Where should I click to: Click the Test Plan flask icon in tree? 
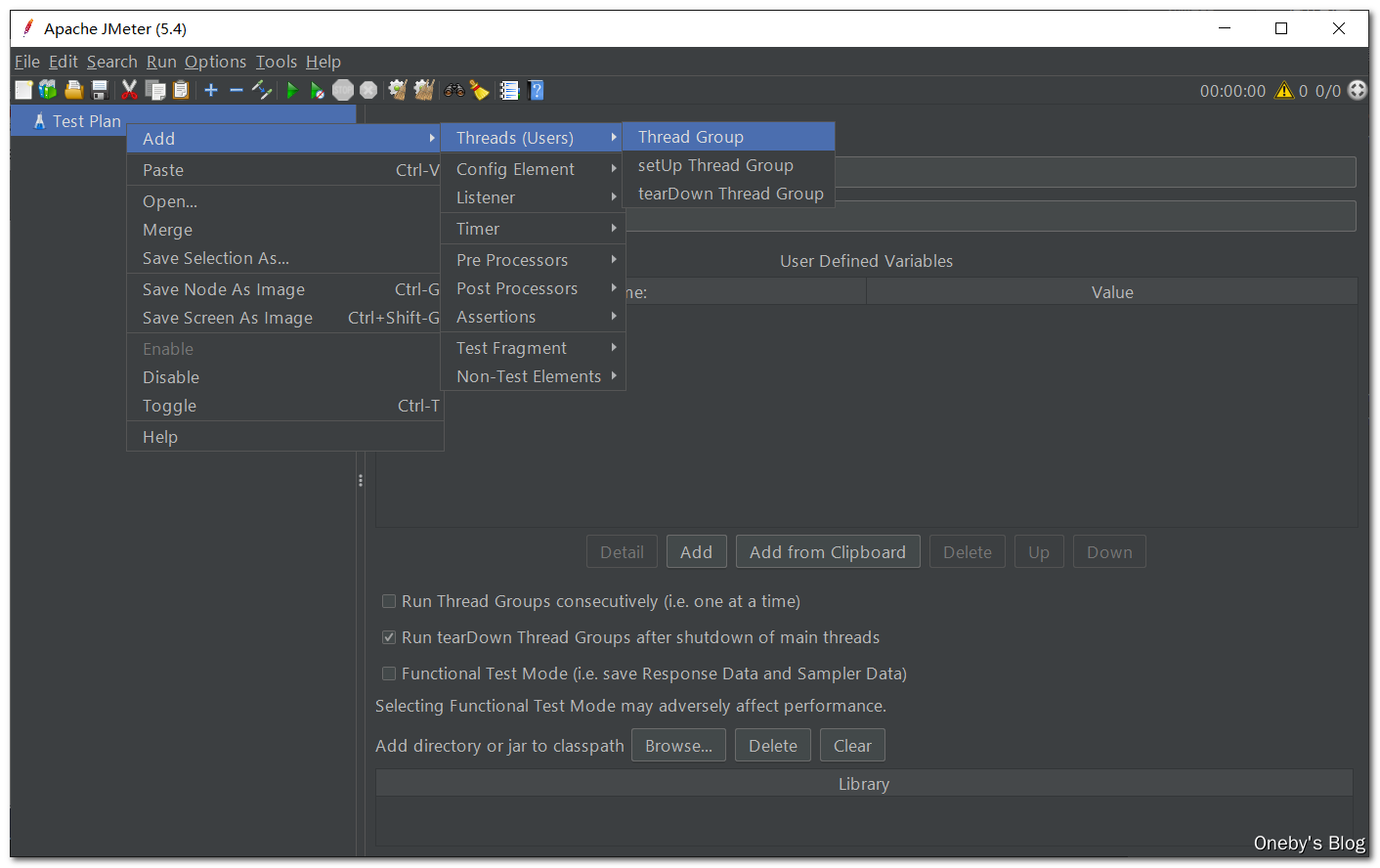pyautogui.click(x=39, y=121)
